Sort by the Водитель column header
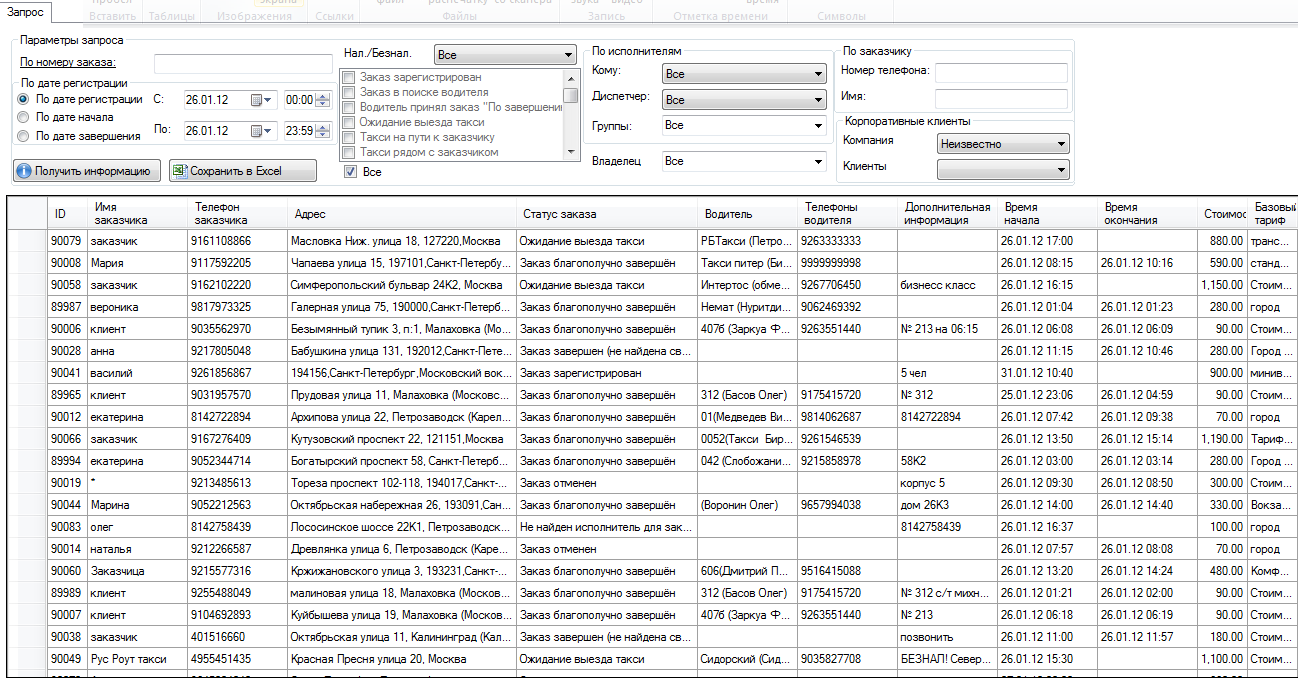The height and width of the screenshot is (680, 1298). click(747, 214)
